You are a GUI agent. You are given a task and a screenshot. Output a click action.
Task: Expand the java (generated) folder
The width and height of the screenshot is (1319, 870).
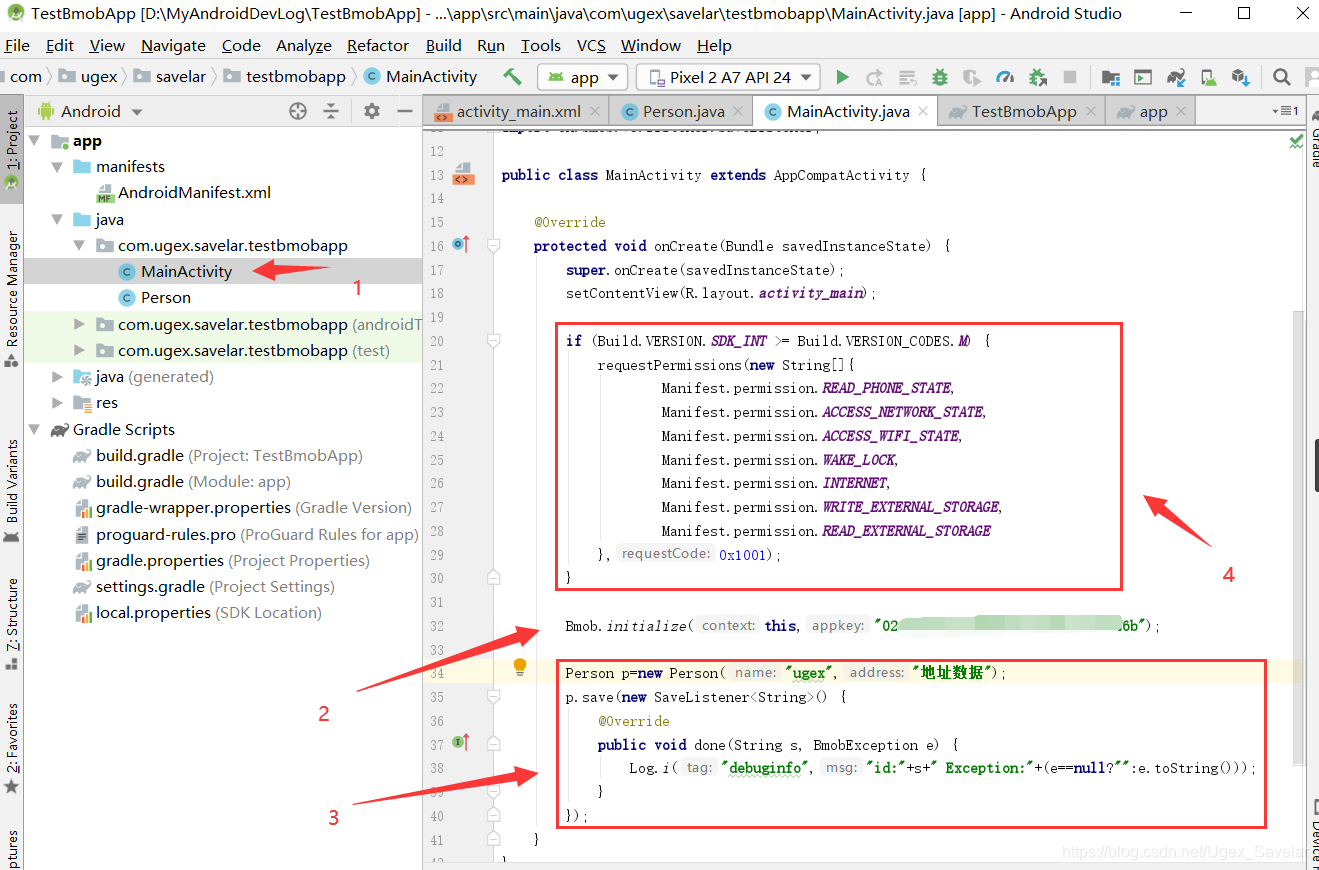58,377
